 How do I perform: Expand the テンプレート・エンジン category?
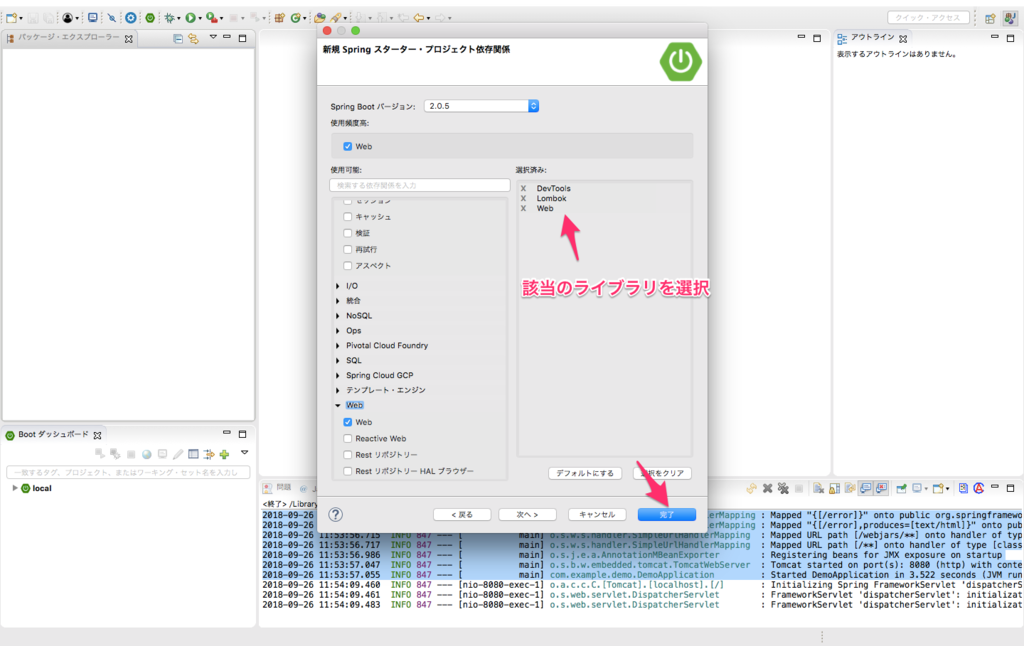338,390
